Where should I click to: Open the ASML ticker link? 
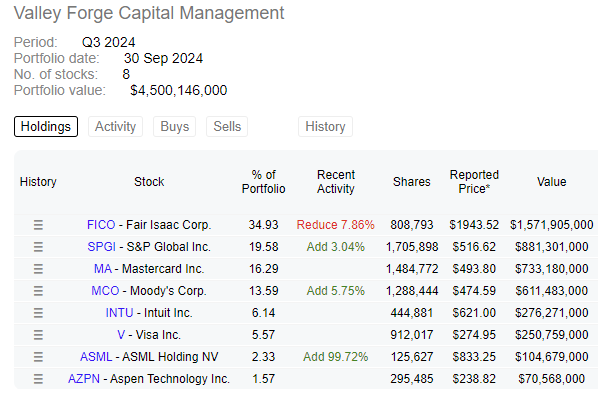(96, 357)
